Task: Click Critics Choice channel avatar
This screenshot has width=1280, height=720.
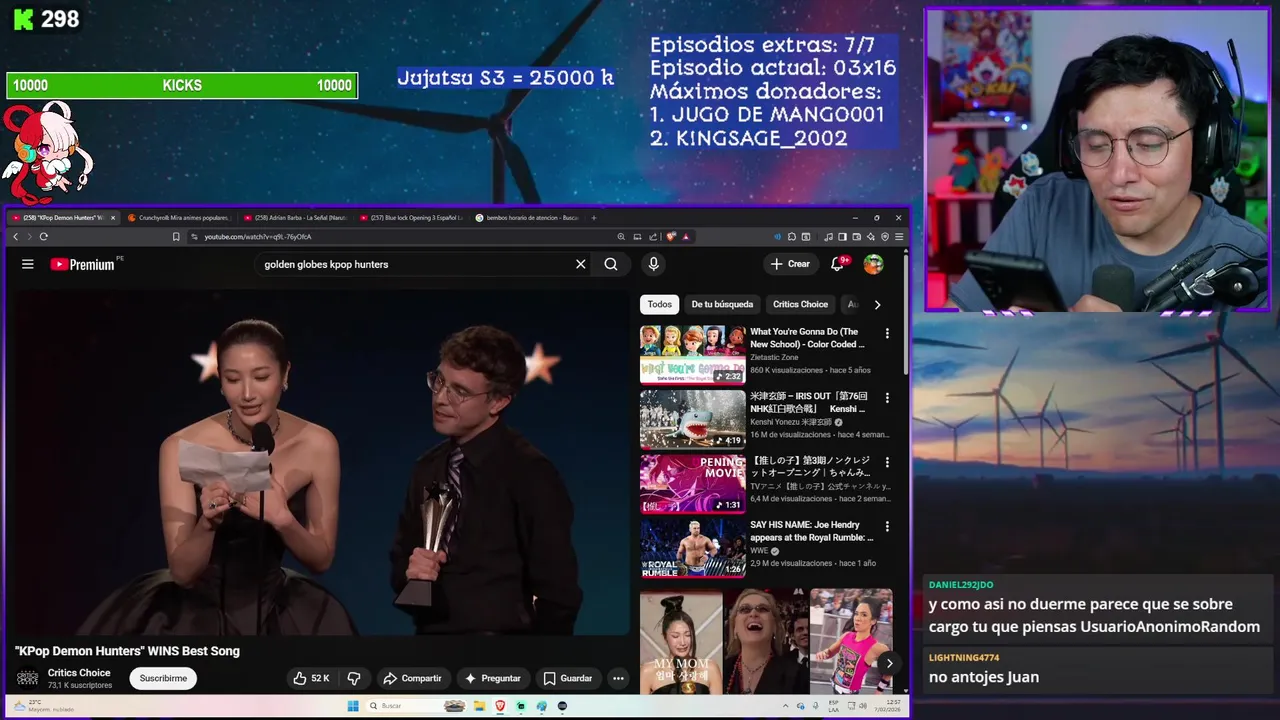Action: [x=28, y=678]
